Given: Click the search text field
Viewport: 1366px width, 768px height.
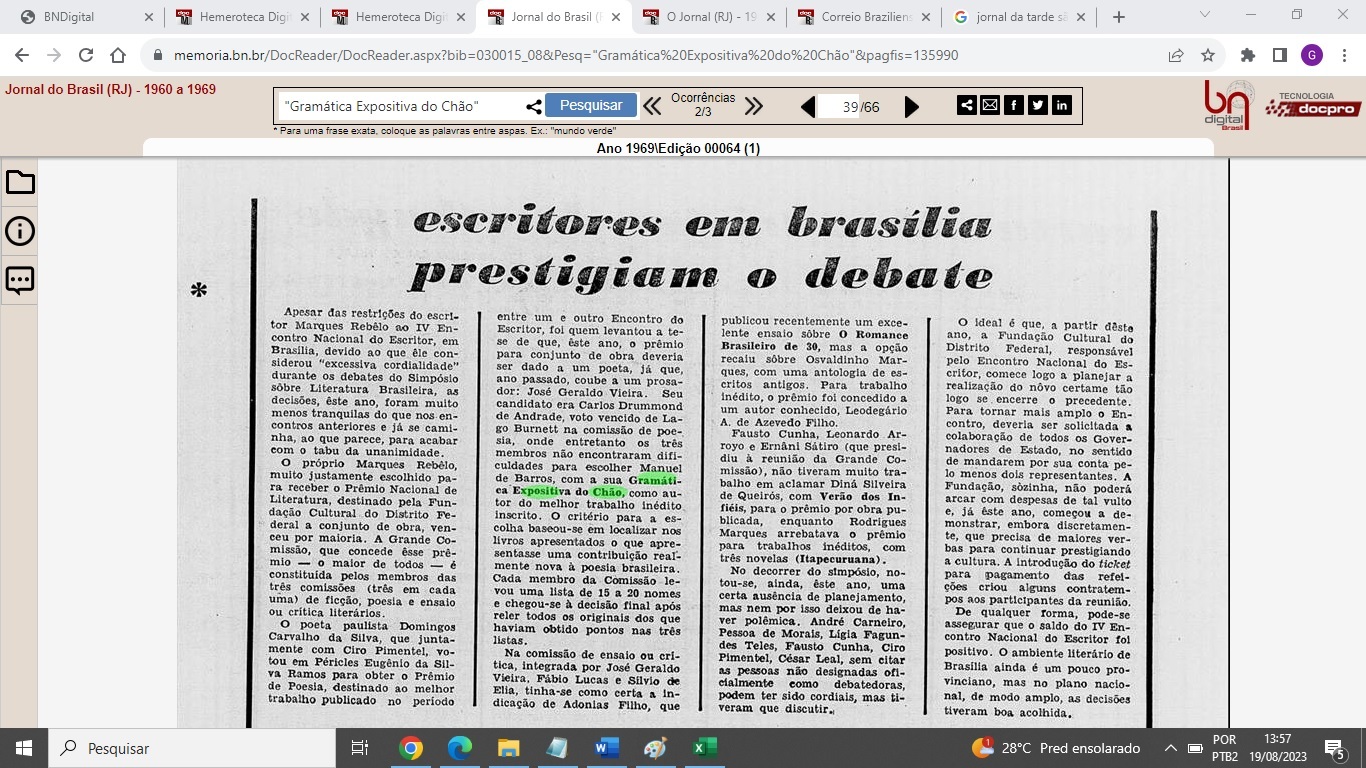Looking at the screenshot, I should coord(400,106).
